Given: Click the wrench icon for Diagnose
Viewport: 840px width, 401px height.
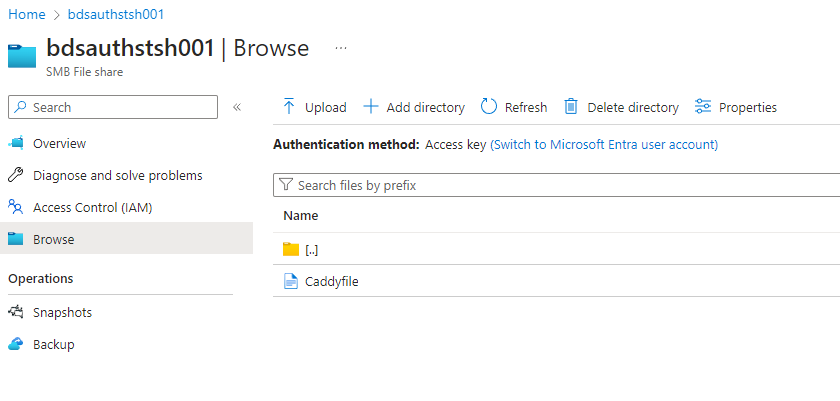Looking at the screenshot, I should click(16, 175).
